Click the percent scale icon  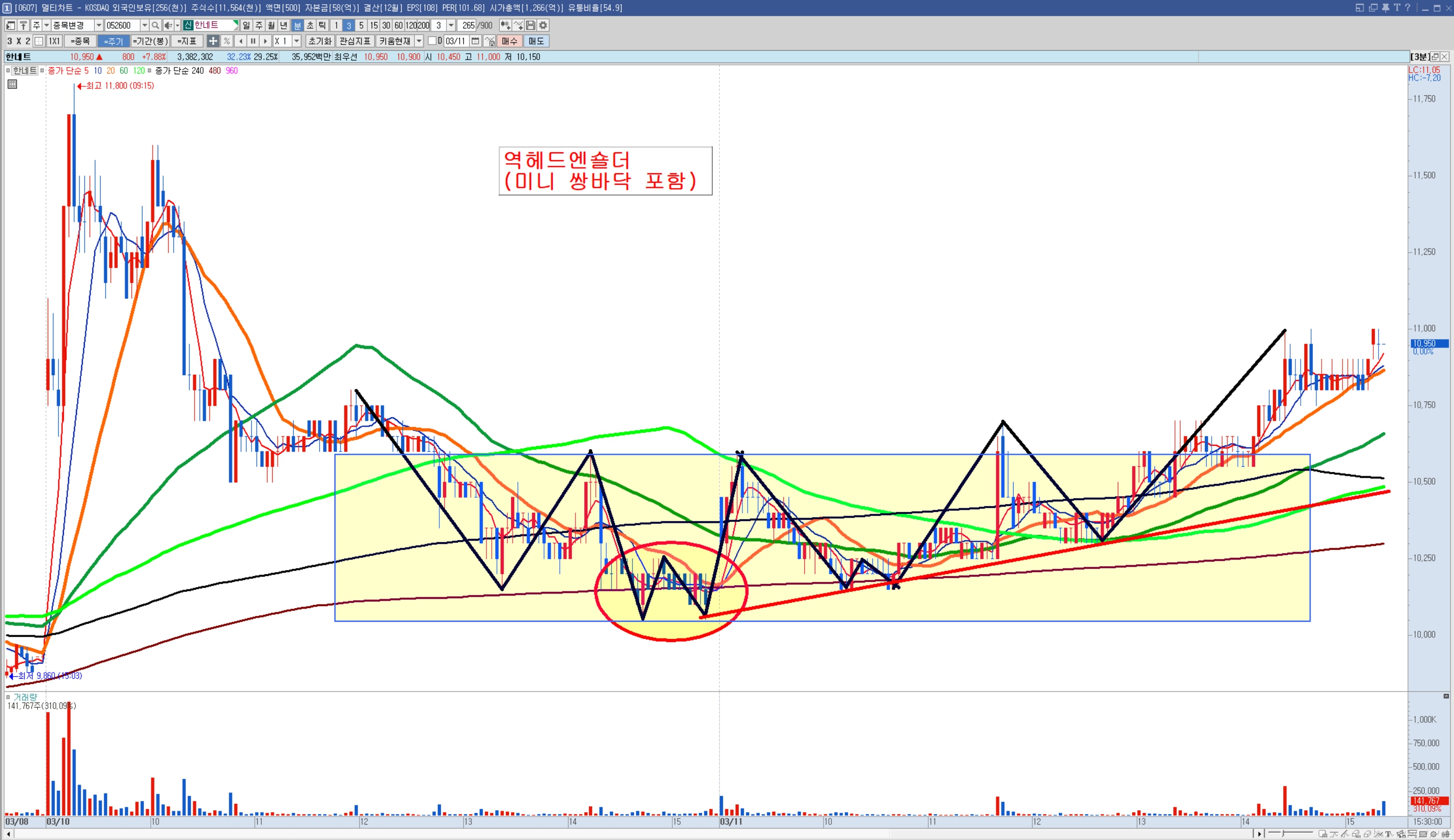click(227, 41)
